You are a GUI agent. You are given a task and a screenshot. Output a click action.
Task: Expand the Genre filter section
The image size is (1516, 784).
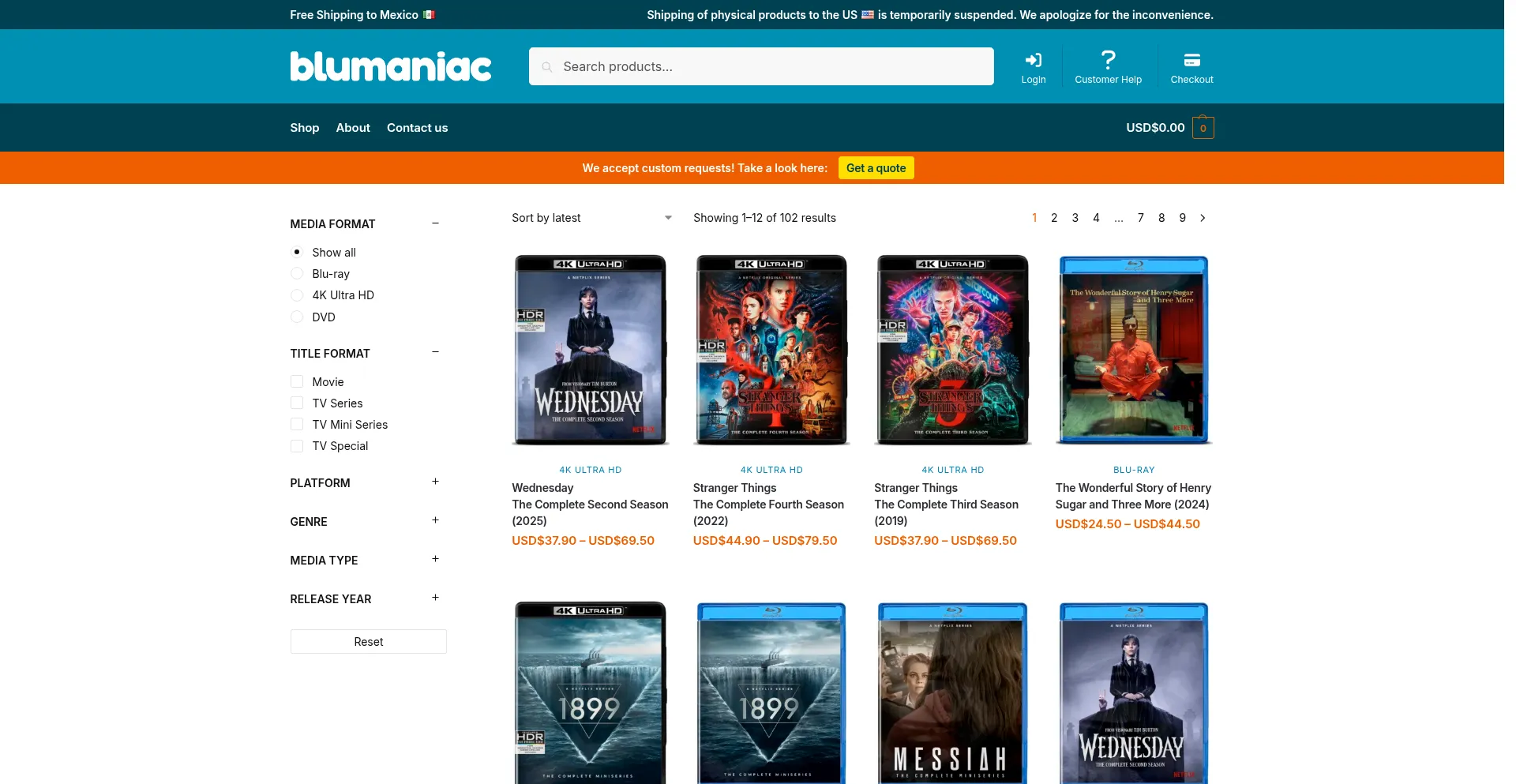click(x=435, y=520)
